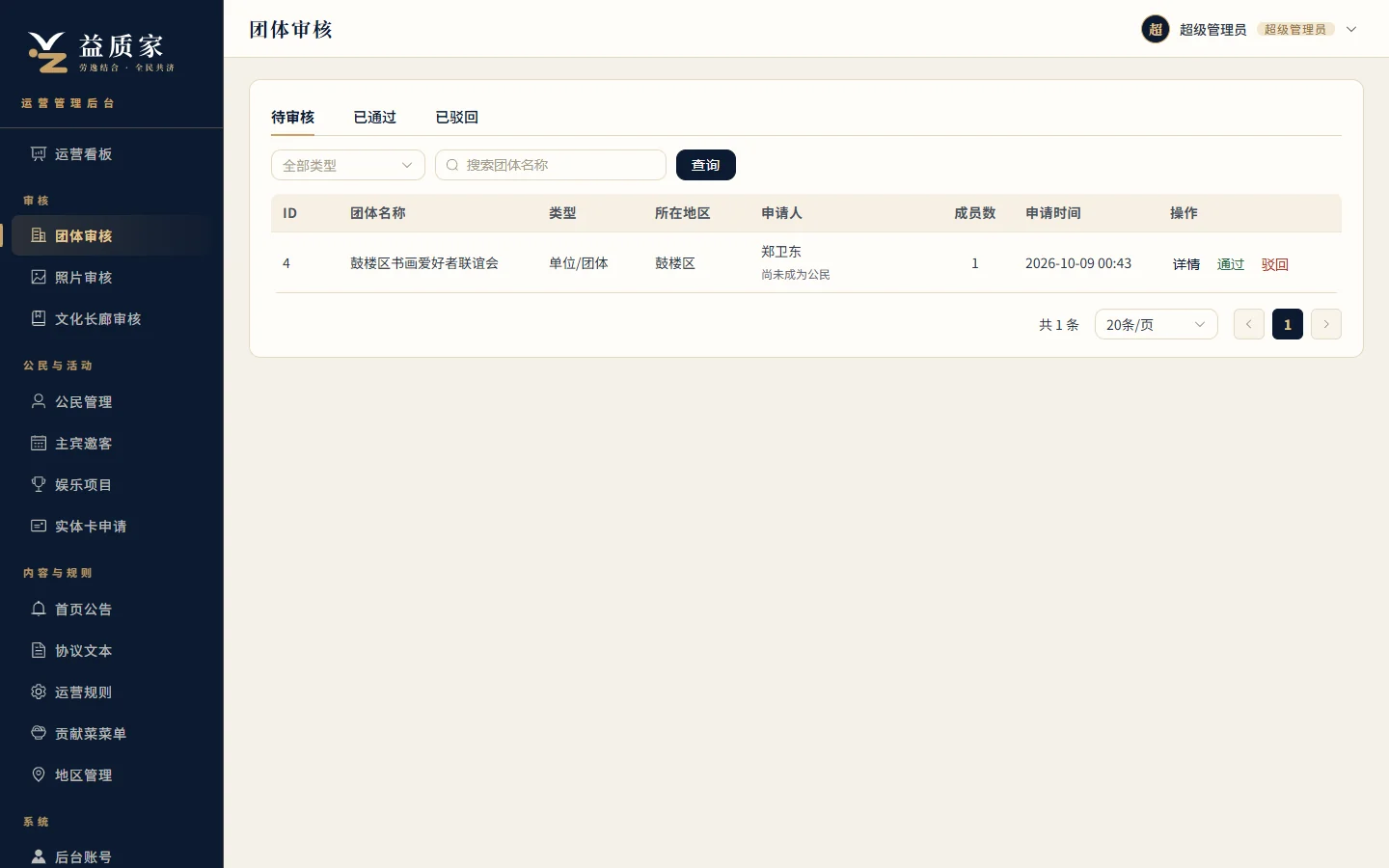Open 详情 for 鼓楼区书画爱好者联谊会
Image resolution: width=1389 pixels, height=868 pixels.
click(x=1186, y=264)
